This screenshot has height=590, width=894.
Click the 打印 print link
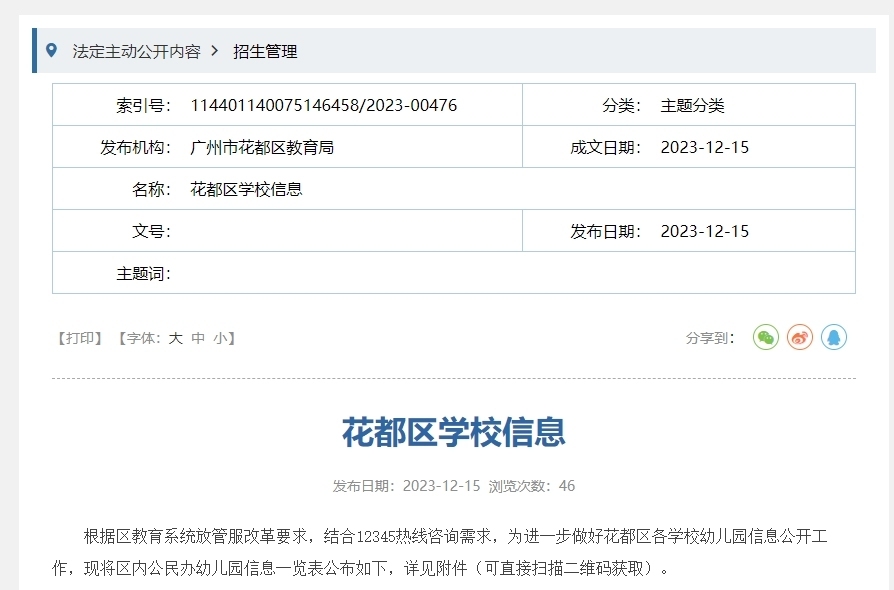pos(81,338)
